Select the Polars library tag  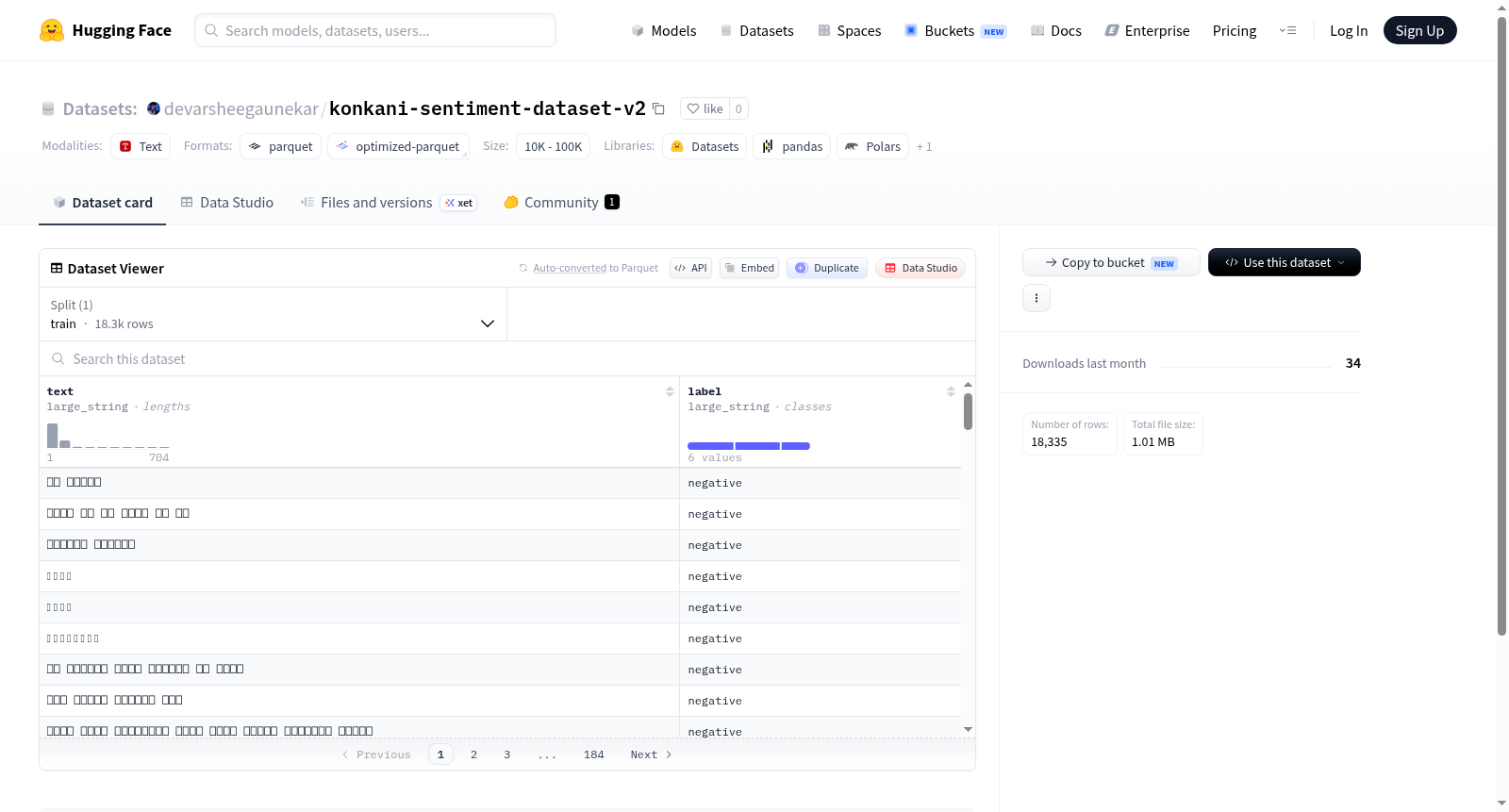(x=872, y=146)
